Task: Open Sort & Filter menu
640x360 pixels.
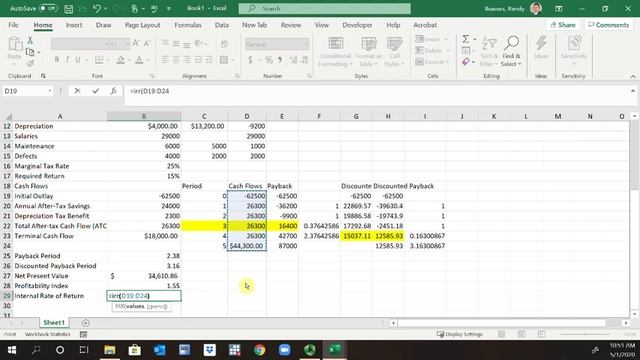Action: 489,52
